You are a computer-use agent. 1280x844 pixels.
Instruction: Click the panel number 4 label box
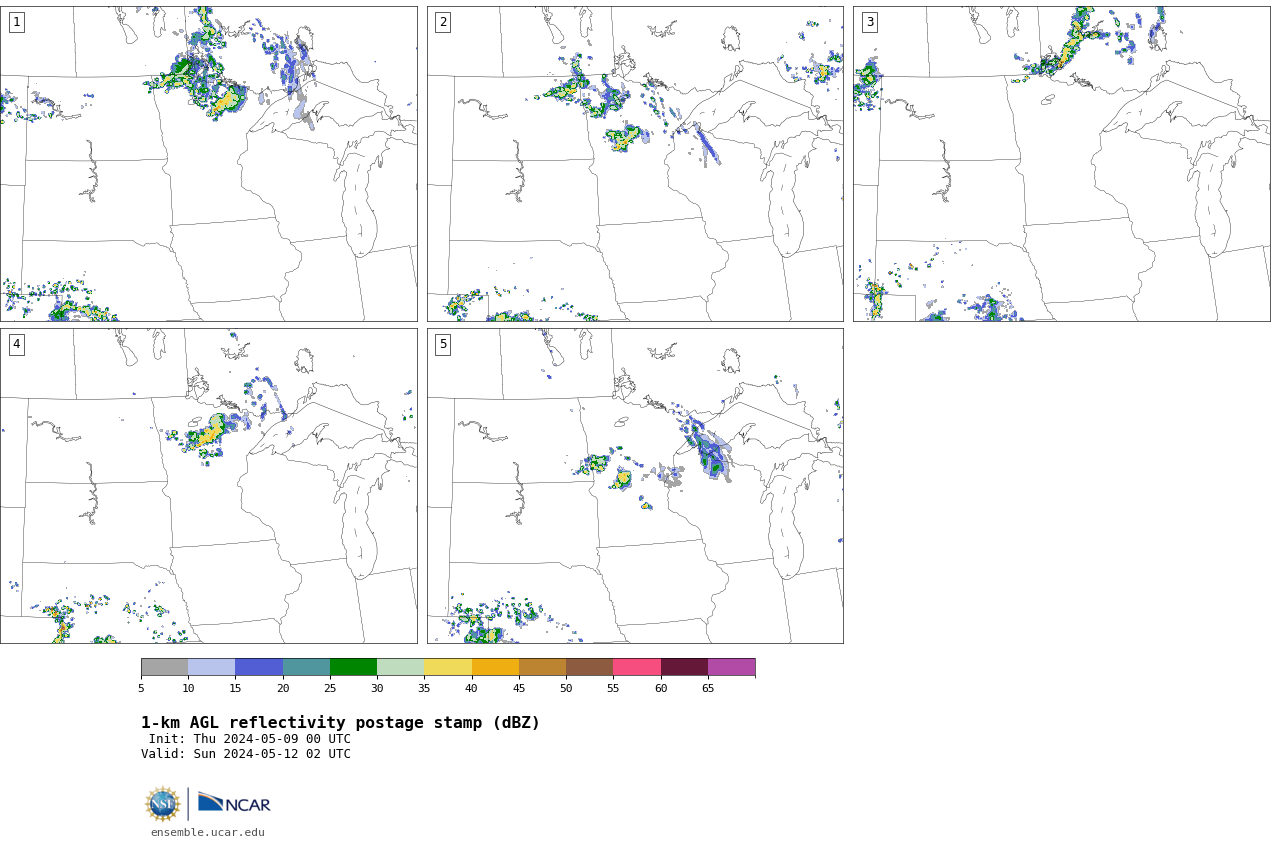pyautogui.click(x=16, y=344)
